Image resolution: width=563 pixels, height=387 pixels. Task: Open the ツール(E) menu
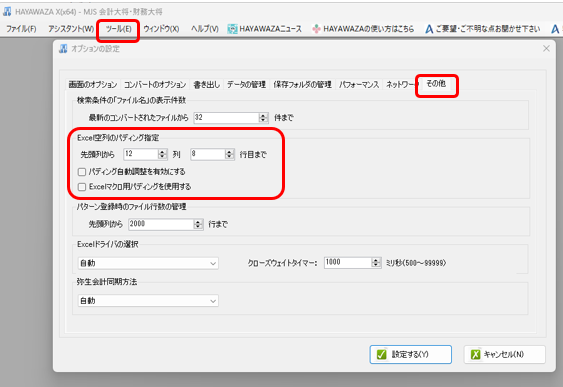click(x=118, y=29)
